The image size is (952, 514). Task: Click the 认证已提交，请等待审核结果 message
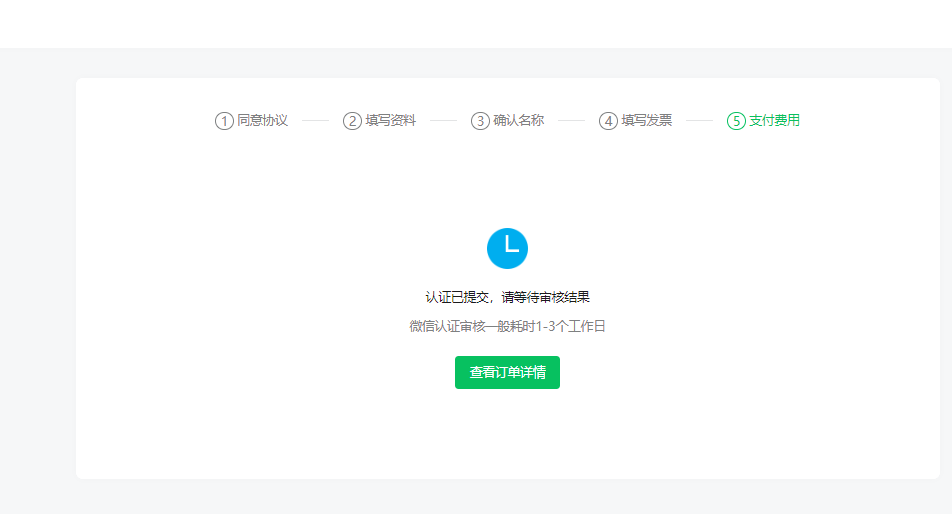point(507,297)
